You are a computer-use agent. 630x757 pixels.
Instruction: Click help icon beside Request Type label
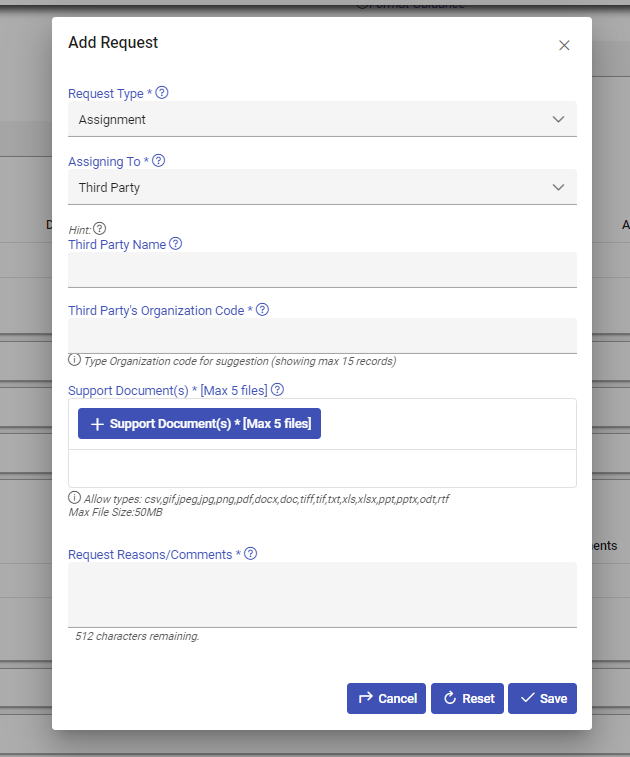coord(162,93)
